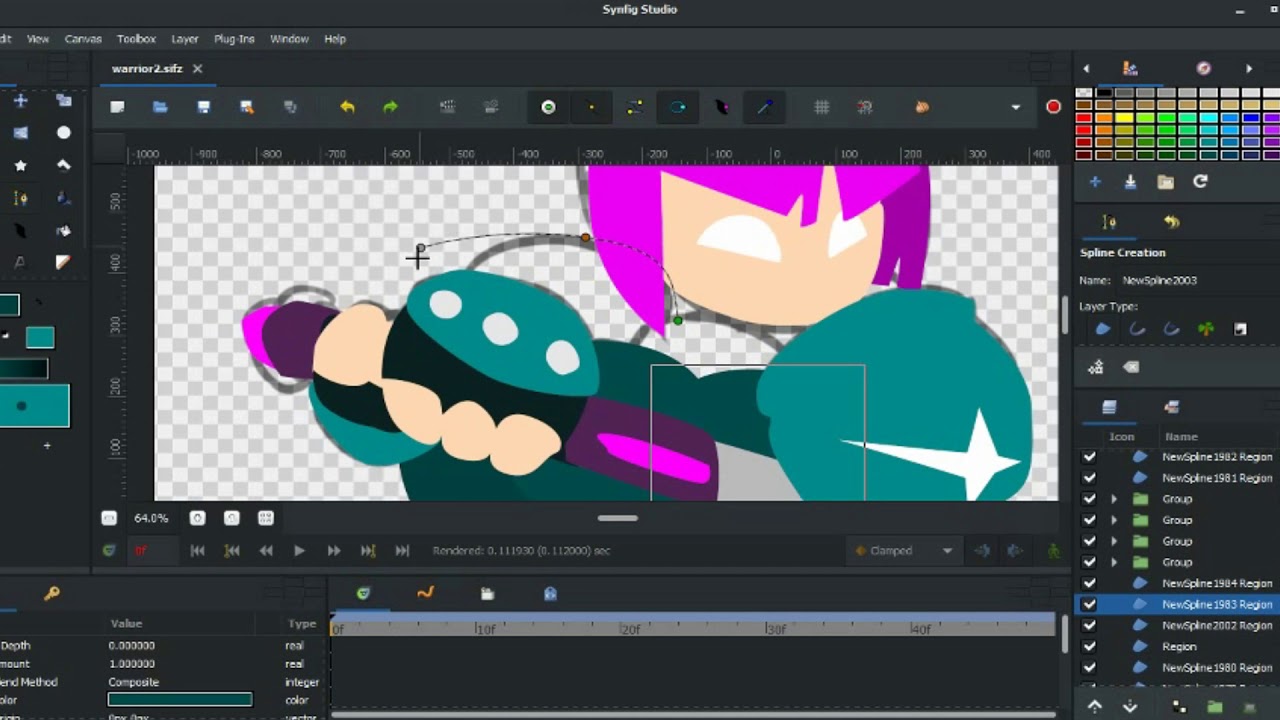Enable the Plant layer type

pos(1206,329)
